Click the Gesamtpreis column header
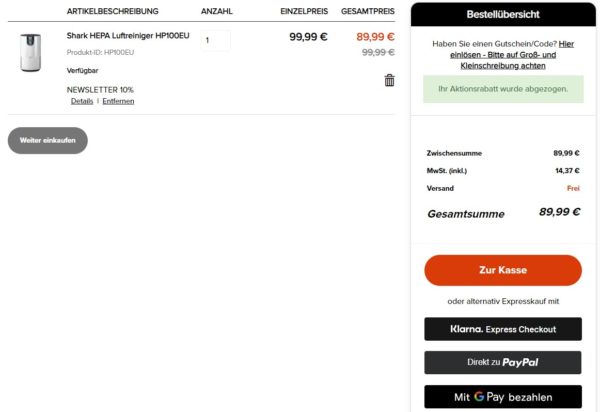The image size is (600, 412). 367,11
